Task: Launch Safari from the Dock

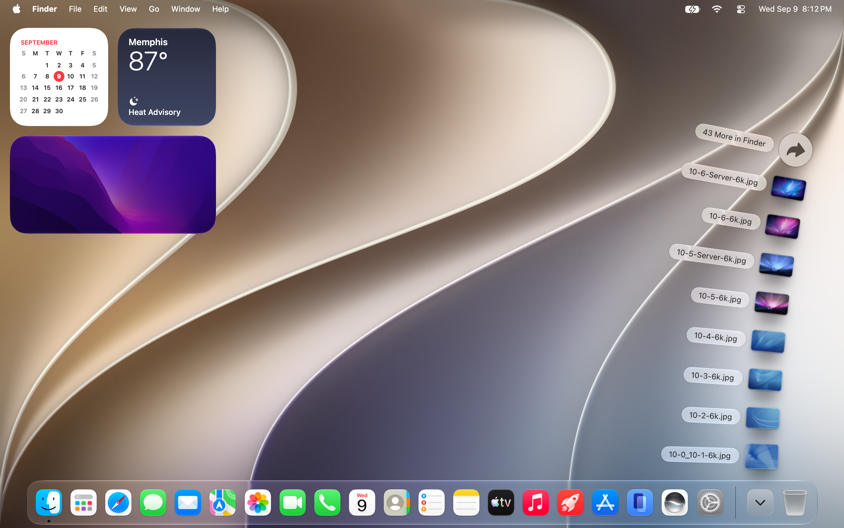Action: point(118,503)
